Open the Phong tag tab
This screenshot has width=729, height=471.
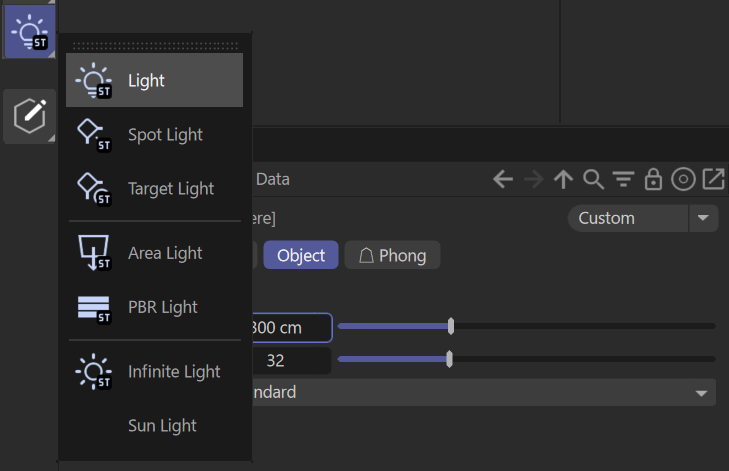click(x=392, y=256)
